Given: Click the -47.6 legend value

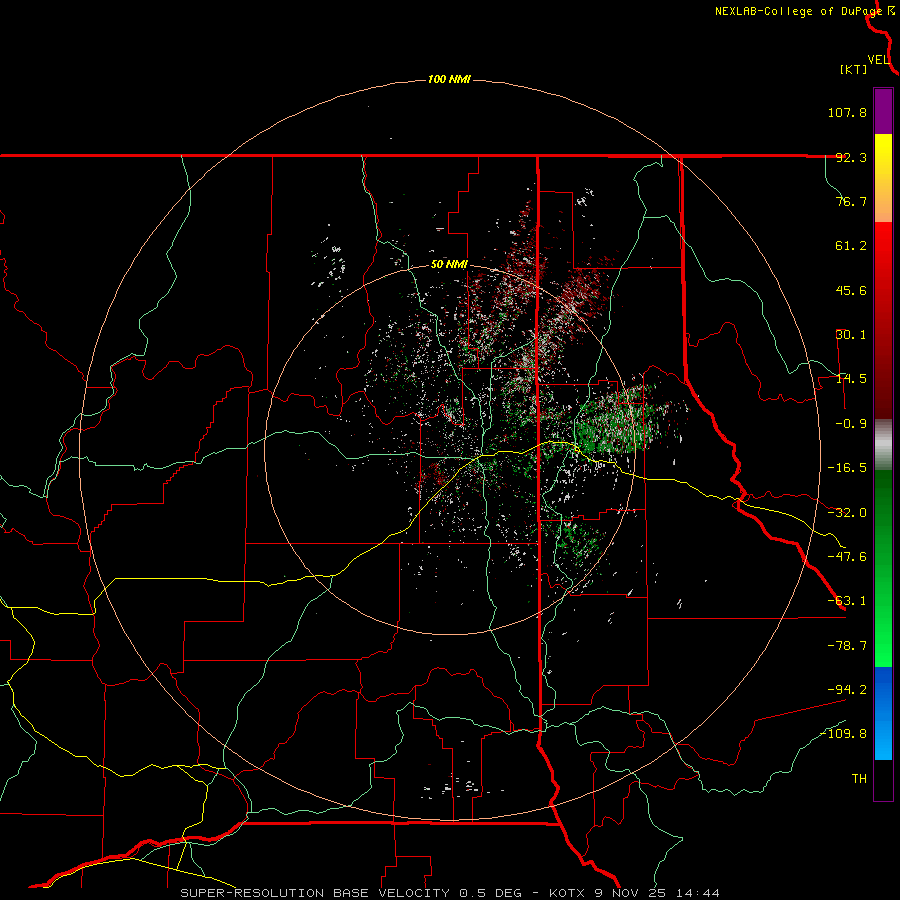Looking at the screenshot, I should [x=847, y=557].
